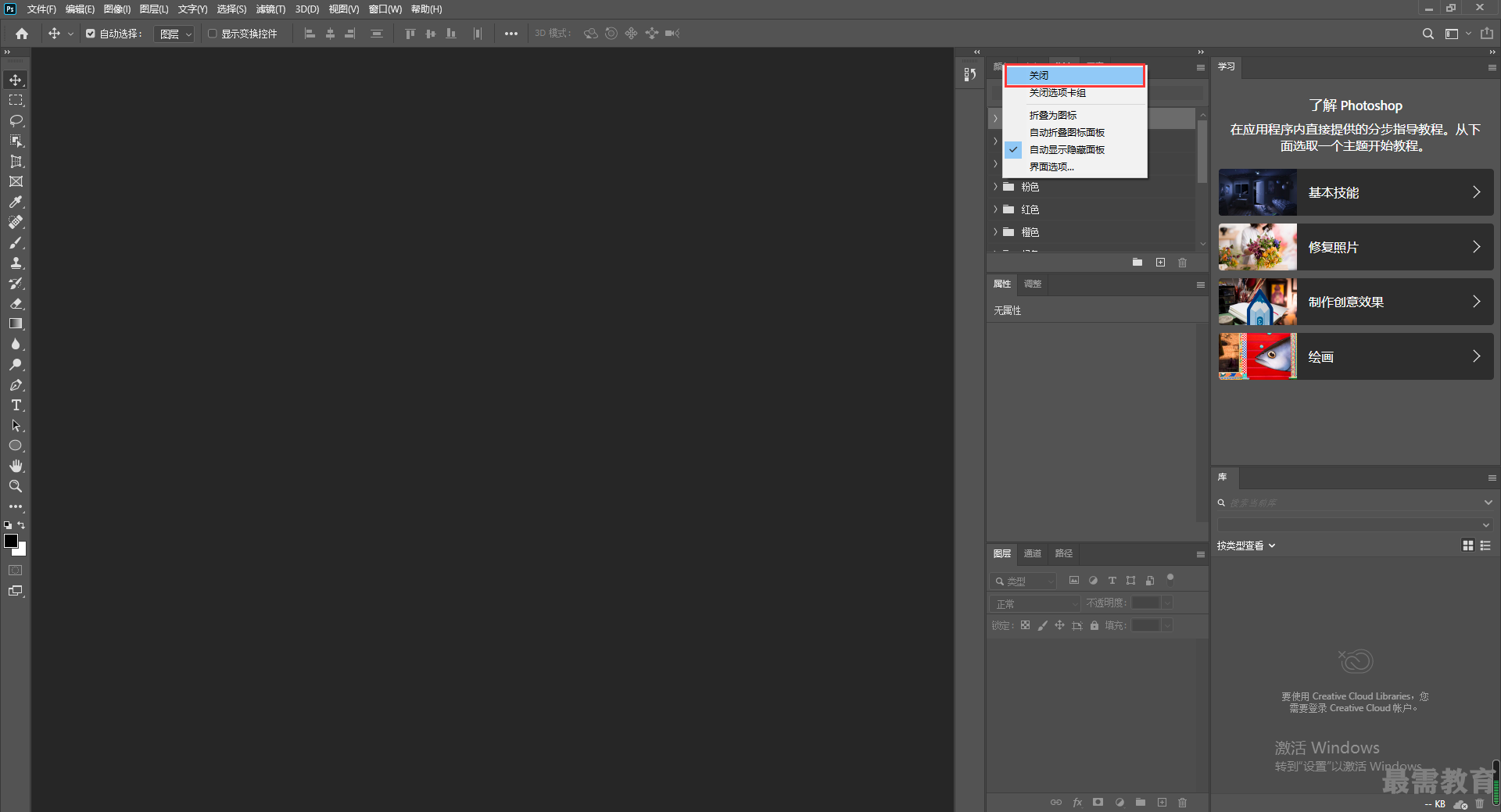Click the Share icon in options bar
1501x812 pixels.
(x=1486, y=34)
